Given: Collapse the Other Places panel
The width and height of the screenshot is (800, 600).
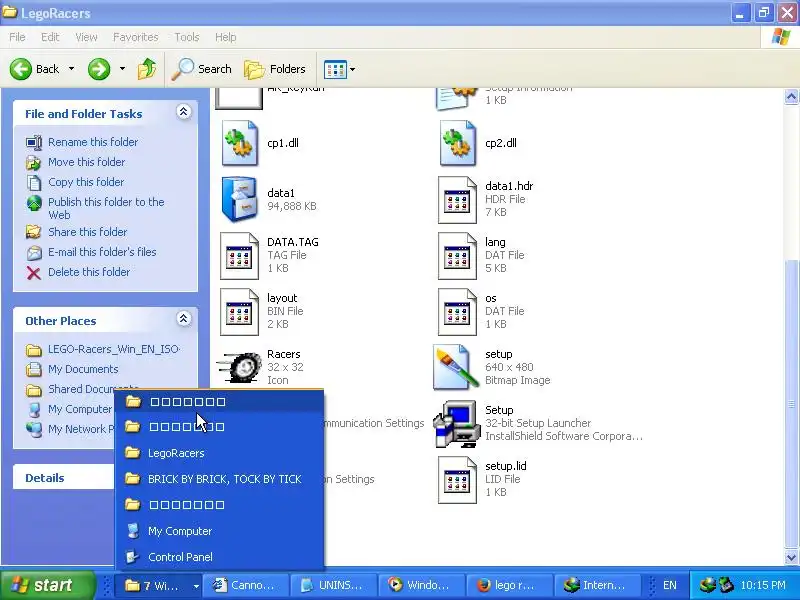Looking at the screenshot, I should coord(184,319).
